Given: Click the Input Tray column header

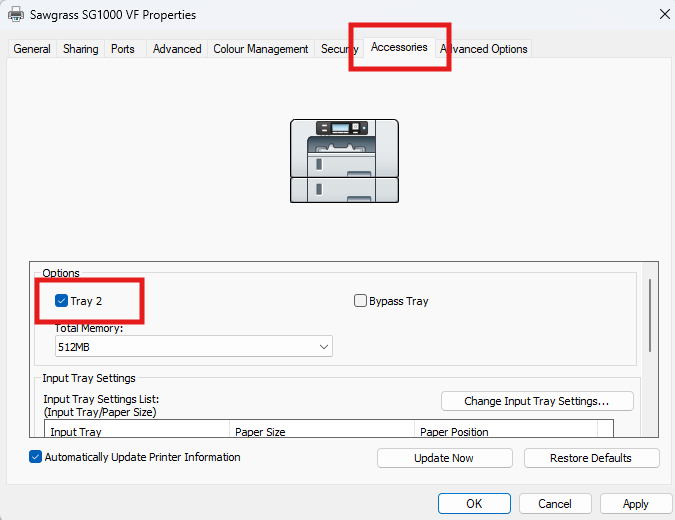Looking at the screenshot, I should 137,429.
